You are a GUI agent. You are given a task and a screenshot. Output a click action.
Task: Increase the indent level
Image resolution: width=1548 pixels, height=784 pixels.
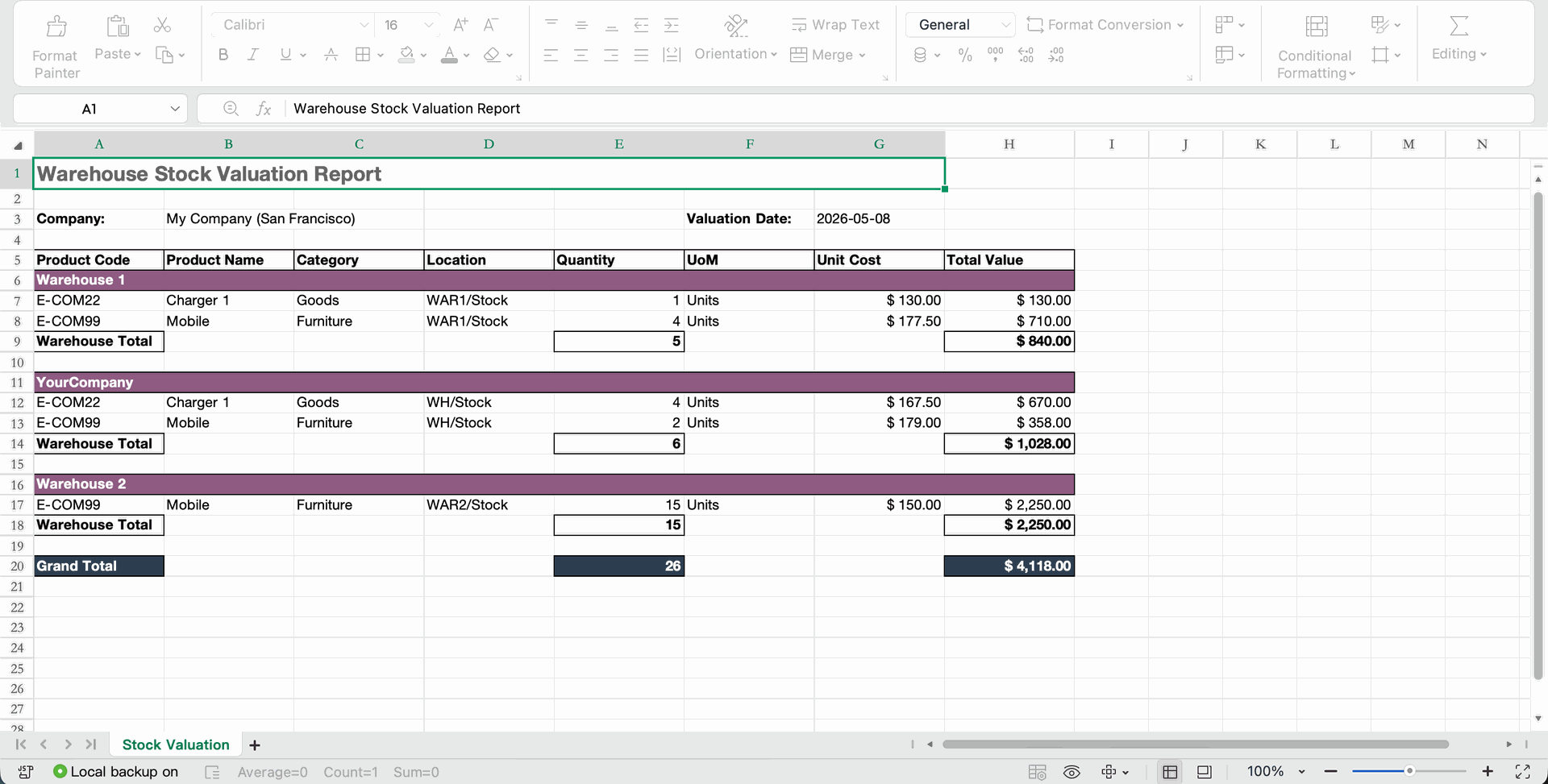[672, 25]
